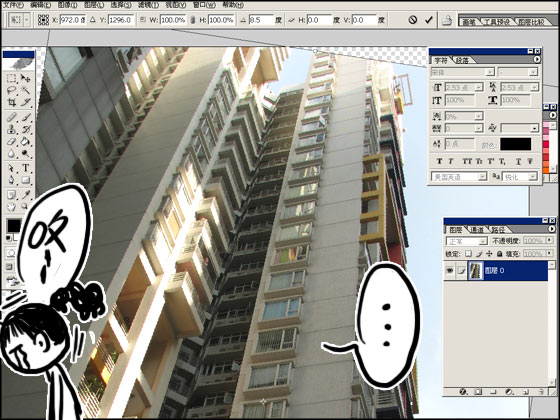
Task: Open the 滤镜(T) menu
Action: [x=148, y=5]
